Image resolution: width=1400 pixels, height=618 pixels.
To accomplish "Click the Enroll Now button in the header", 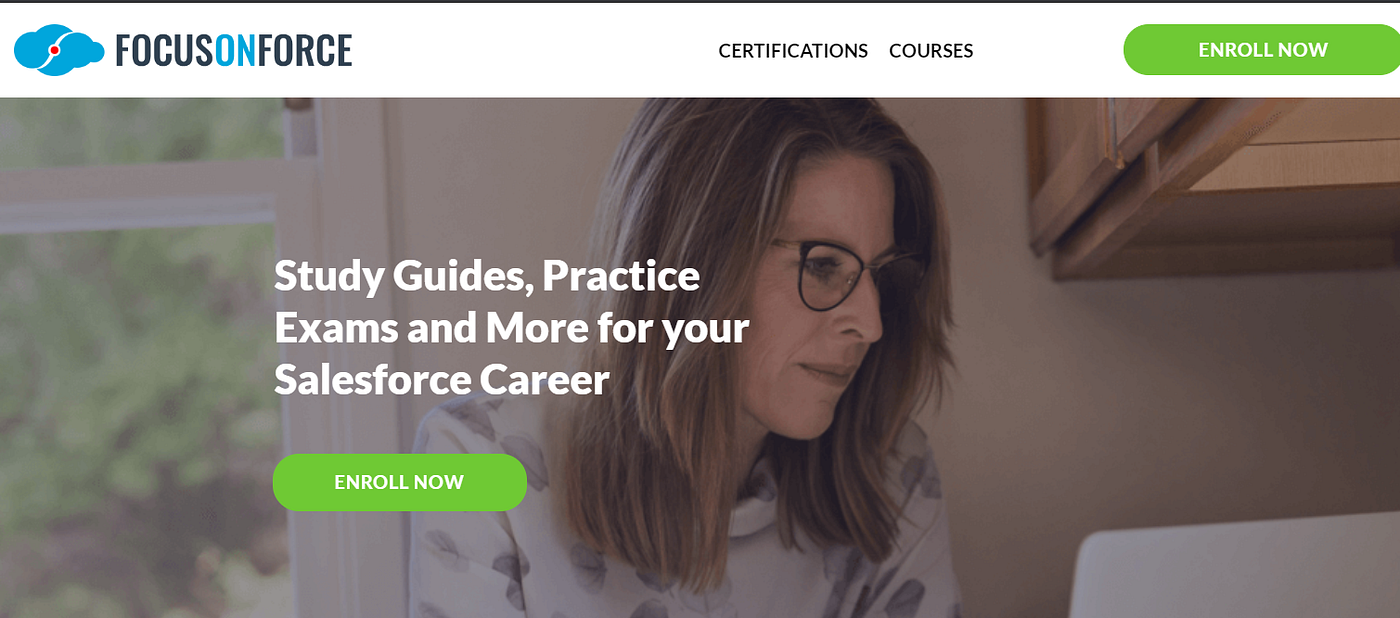I will click(1262, 50).
